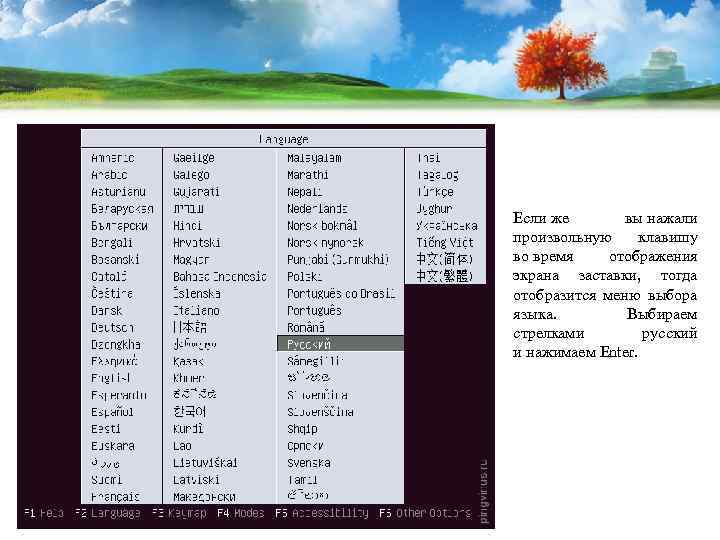Choose Hrvatski language

197,242
